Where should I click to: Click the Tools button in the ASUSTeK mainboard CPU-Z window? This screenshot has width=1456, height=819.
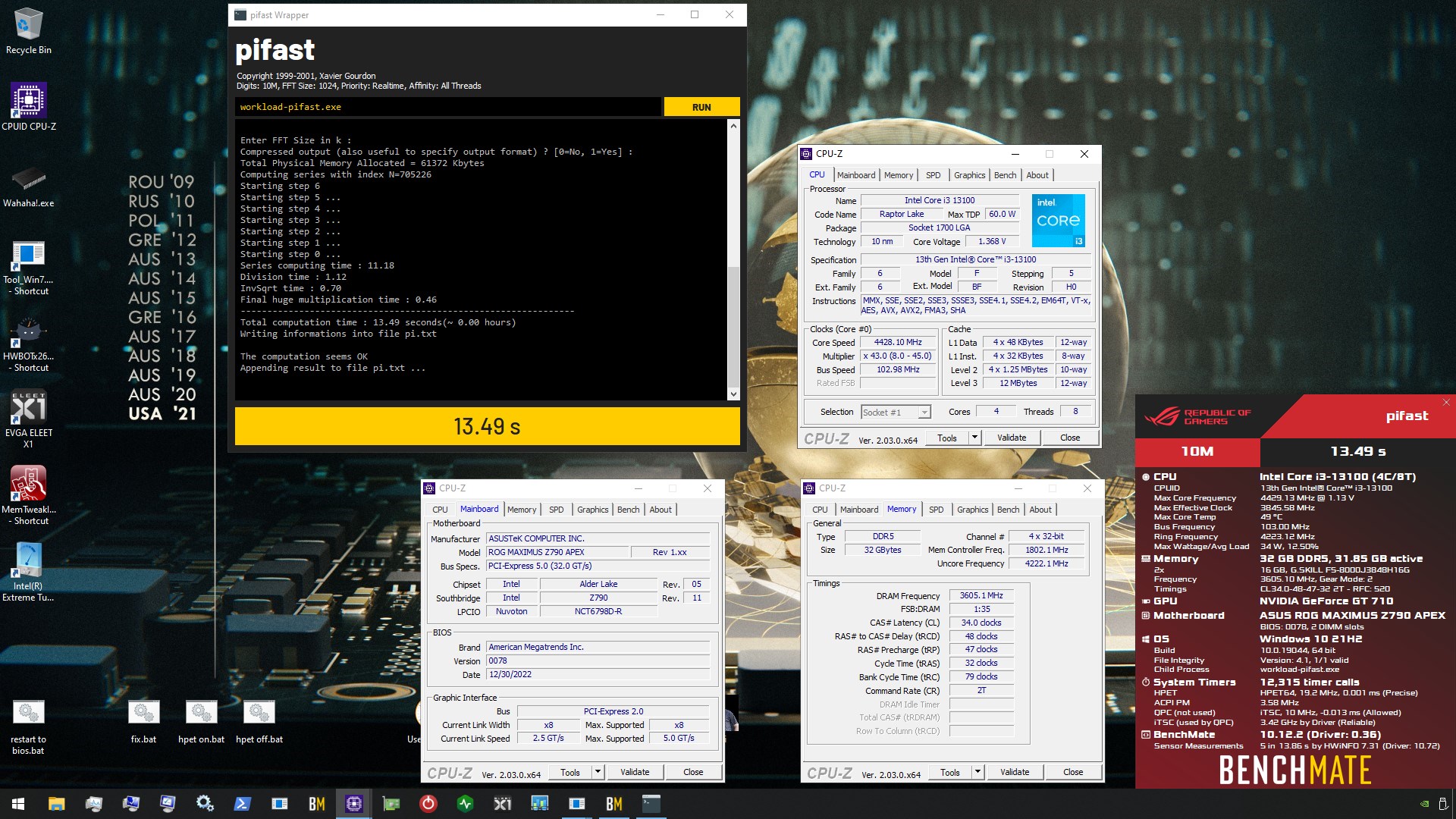tap(570, 772)
